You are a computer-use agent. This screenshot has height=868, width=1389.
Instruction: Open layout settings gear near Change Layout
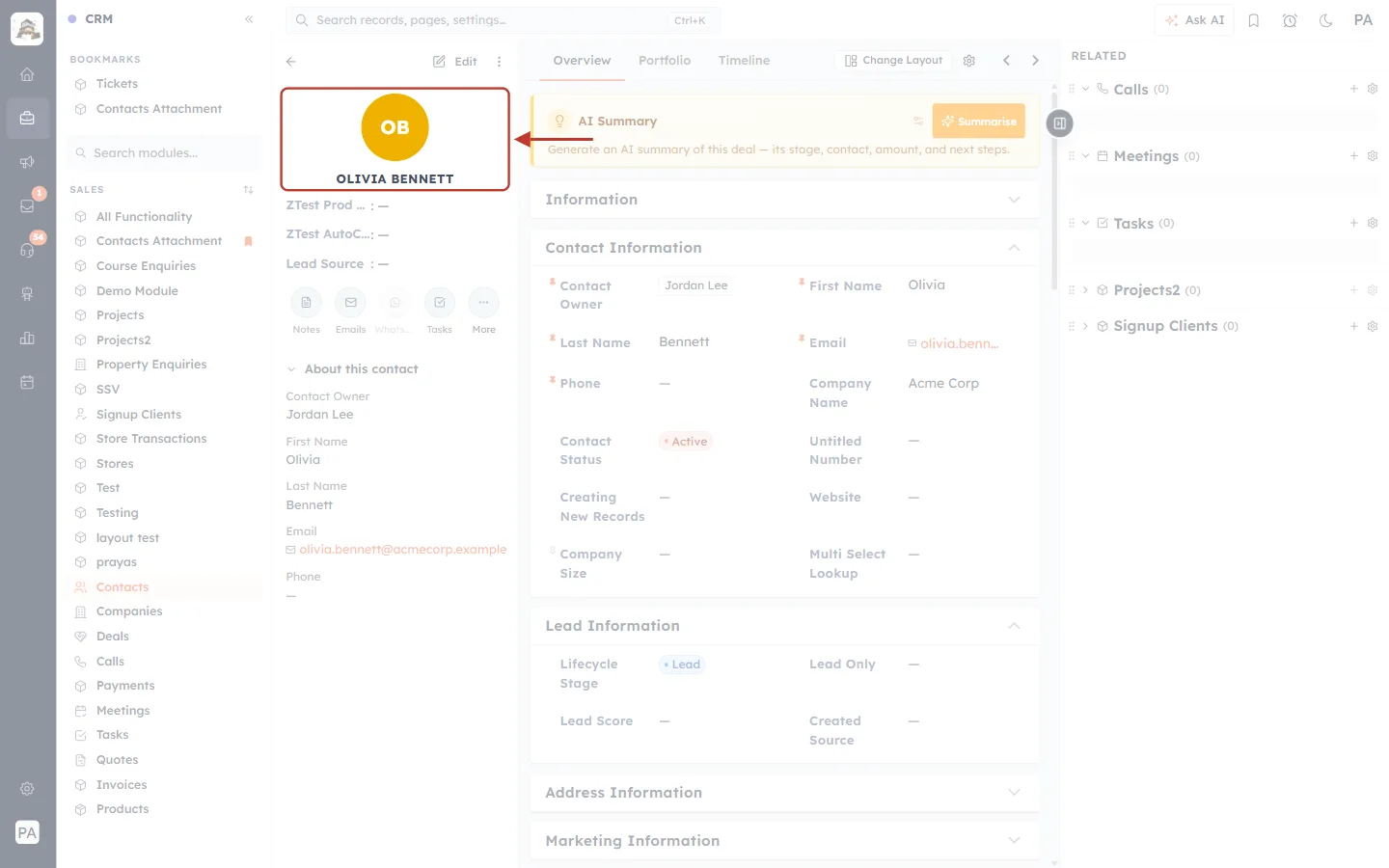pos(969,61)
